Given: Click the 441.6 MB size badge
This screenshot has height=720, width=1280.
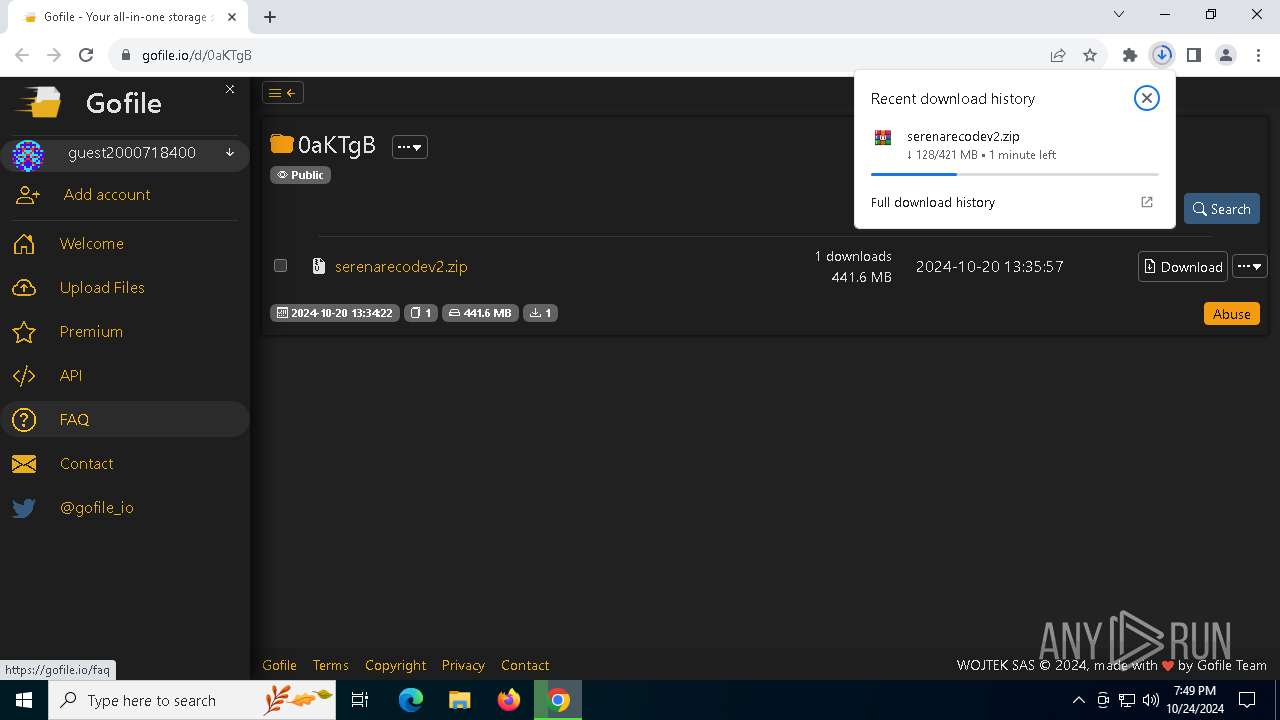Looking at the screenshot, I should tap(480, 313).
